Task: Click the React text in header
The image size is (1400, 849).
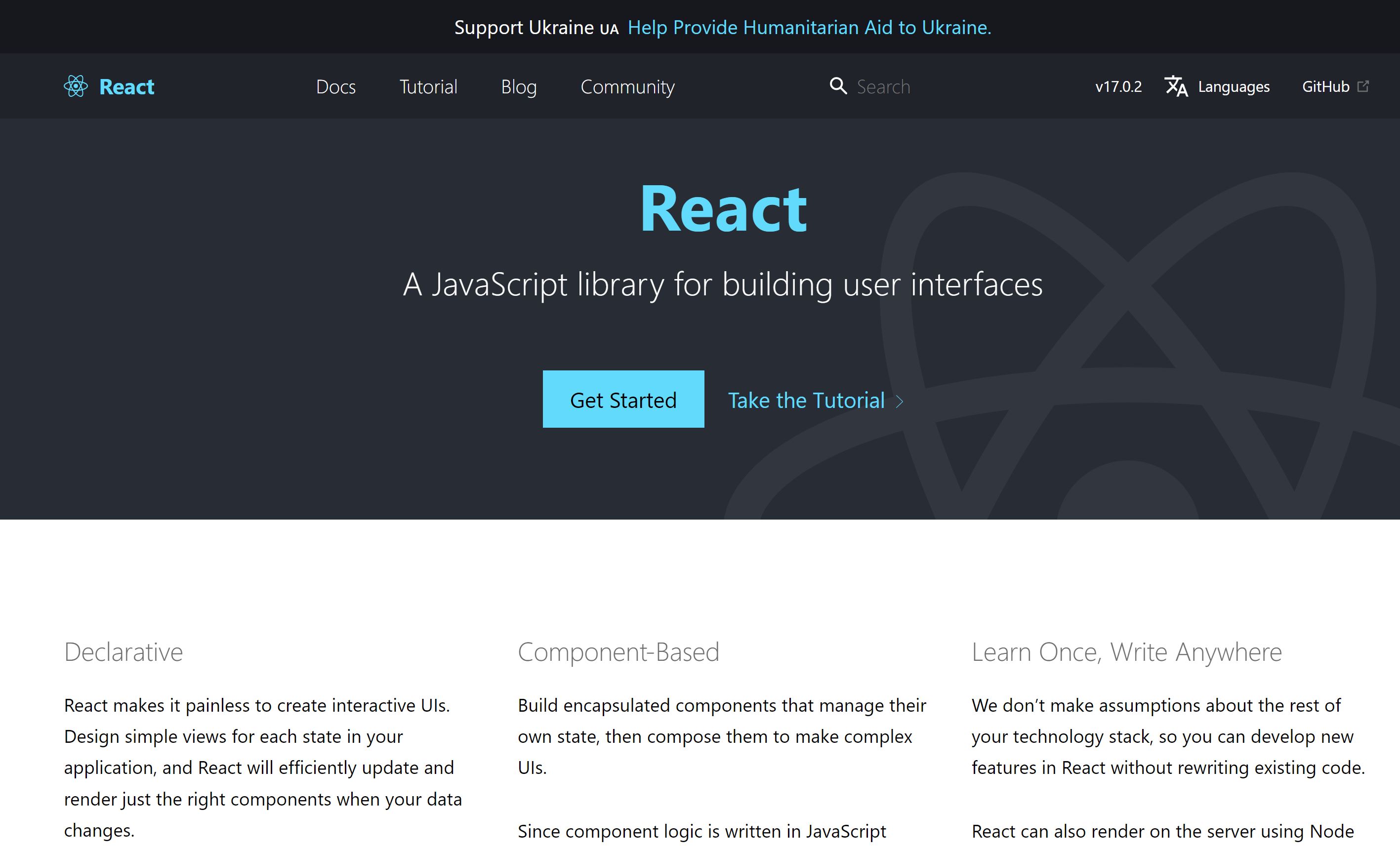Action: 126,87
